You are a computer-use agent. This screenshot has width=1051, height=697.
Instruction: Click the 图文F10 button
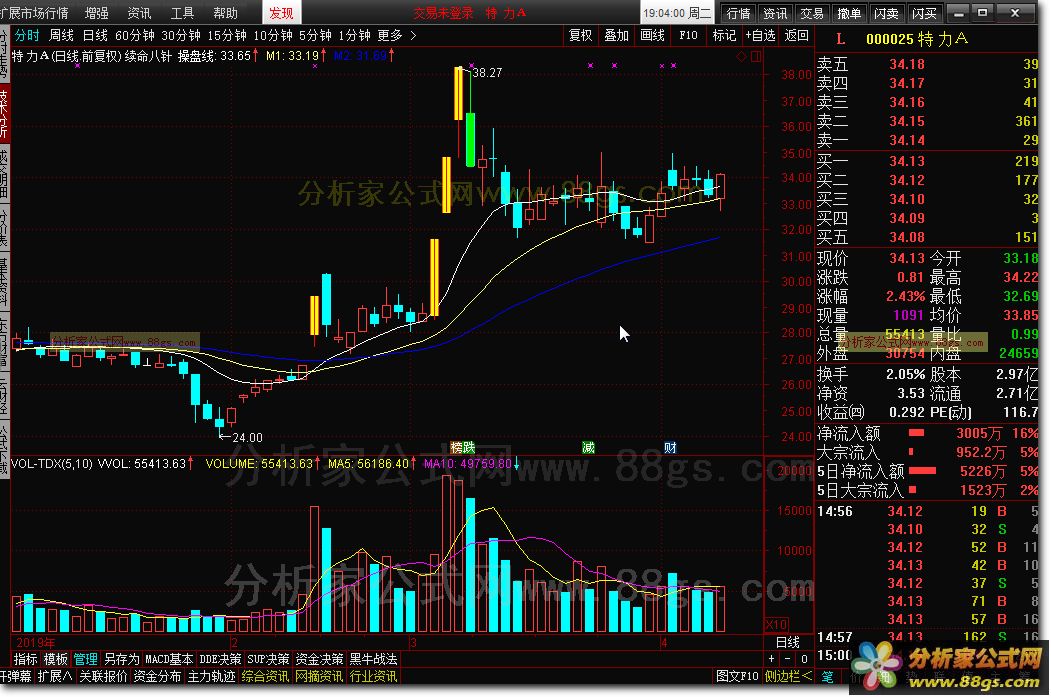coord(737,676)
